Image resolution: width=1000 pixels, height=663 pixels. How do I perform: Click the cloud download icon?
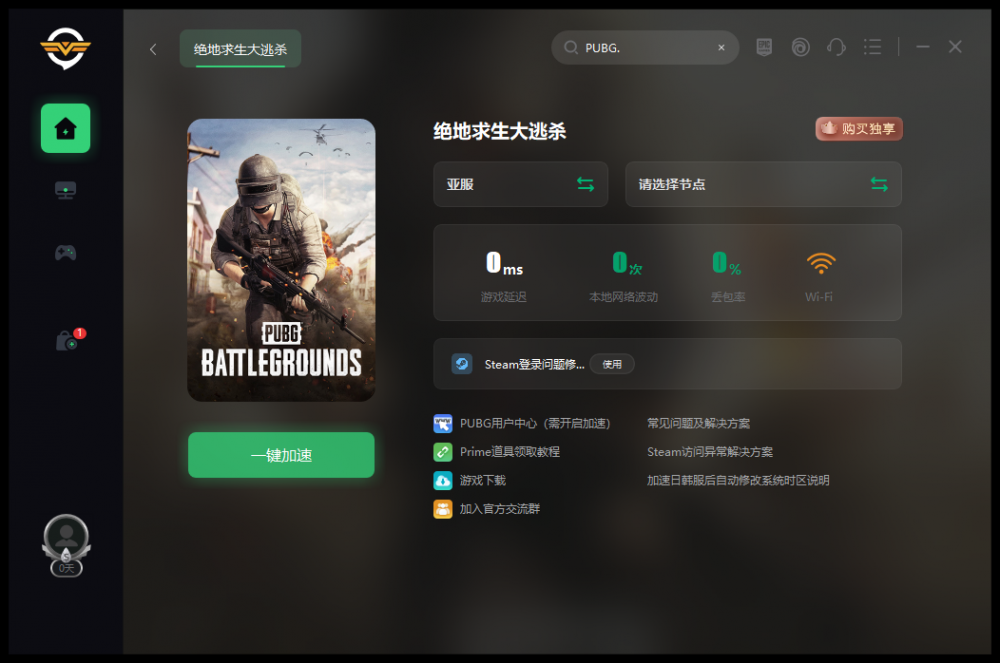(x=443, y=480)
